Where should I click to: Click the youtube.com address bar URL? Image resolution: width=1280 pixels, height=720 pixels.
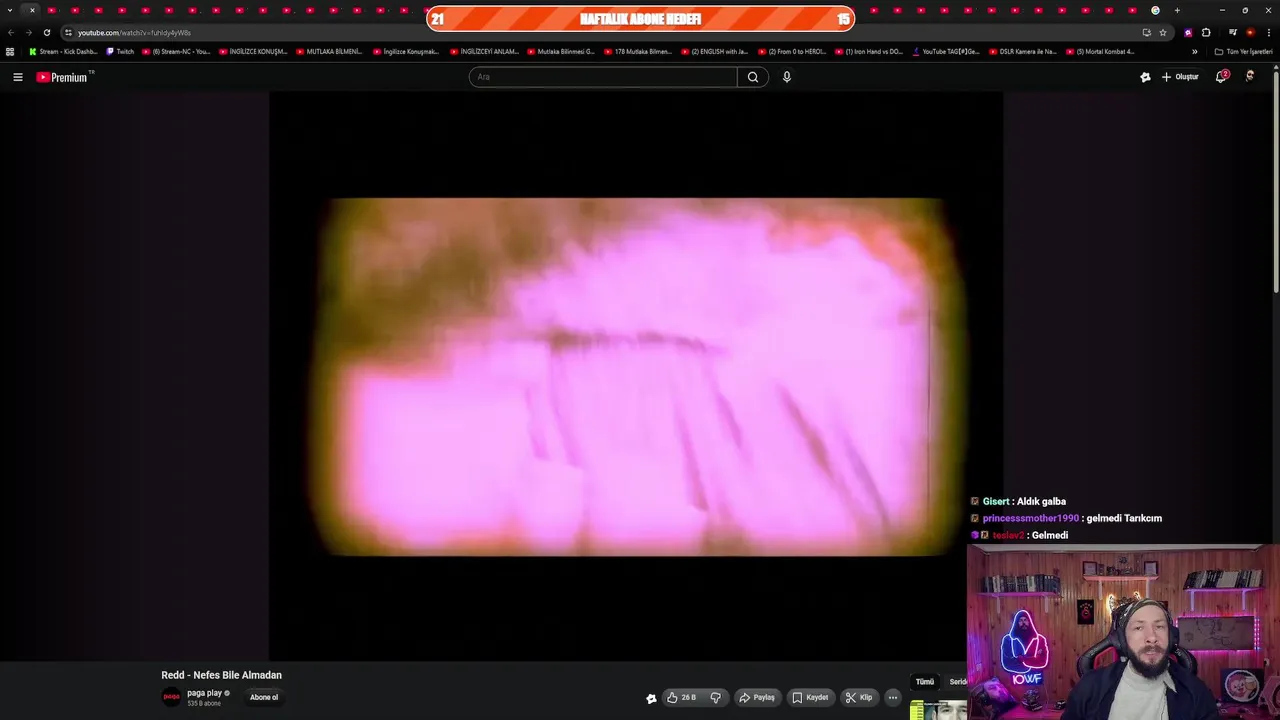(x=134, y=33)
